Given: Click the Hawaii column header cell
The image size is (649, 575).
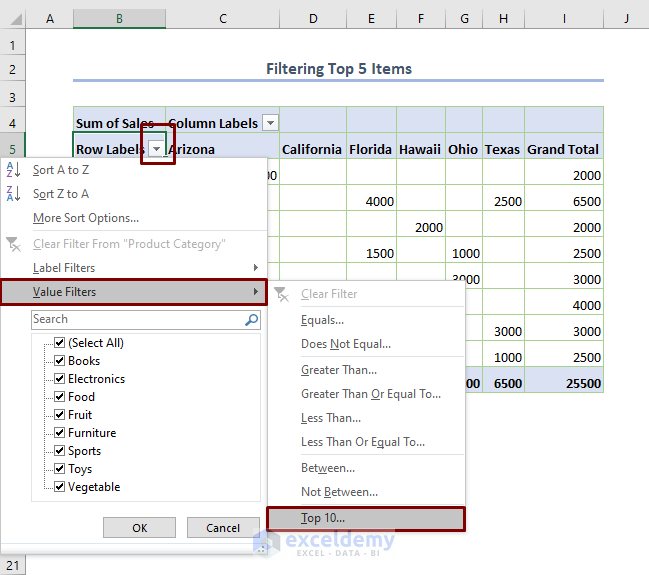Looking at the screenshot, I should 421,146.
